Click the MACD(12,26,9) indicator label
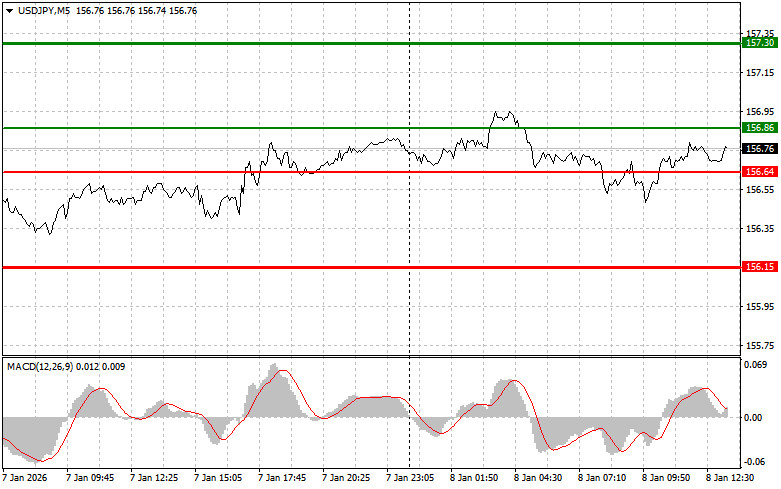The width and height of the screenshot is (781, 489). 40,367
